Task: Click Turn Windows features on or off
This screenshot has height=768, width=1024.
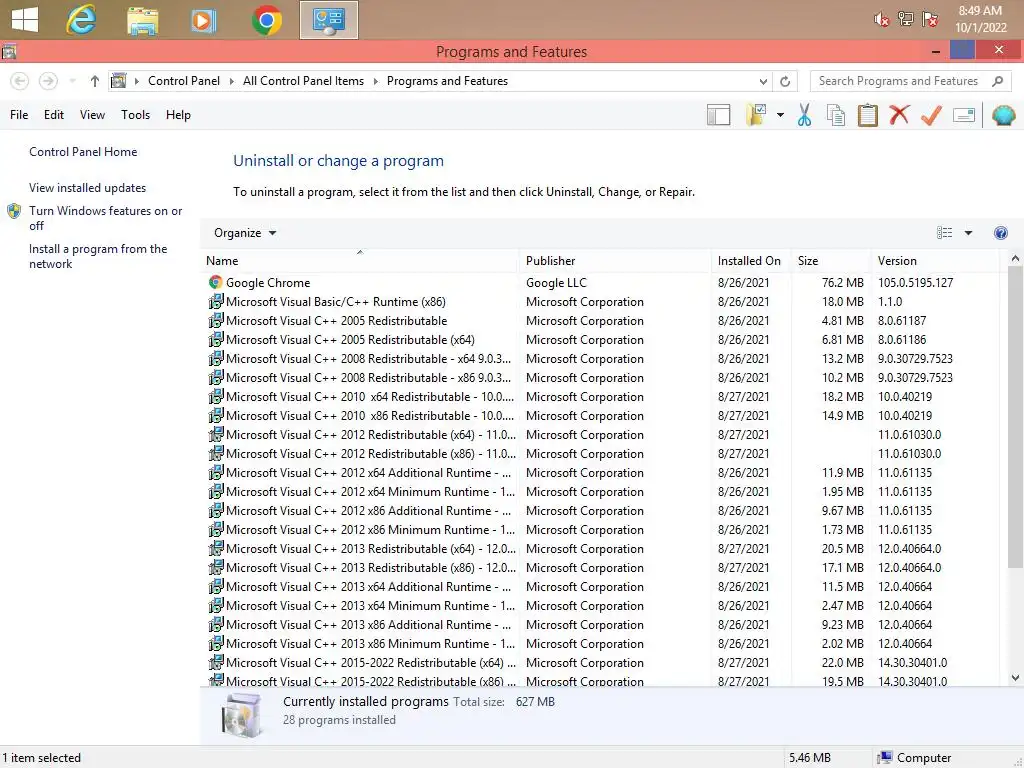Action: [x=106, y=218]
